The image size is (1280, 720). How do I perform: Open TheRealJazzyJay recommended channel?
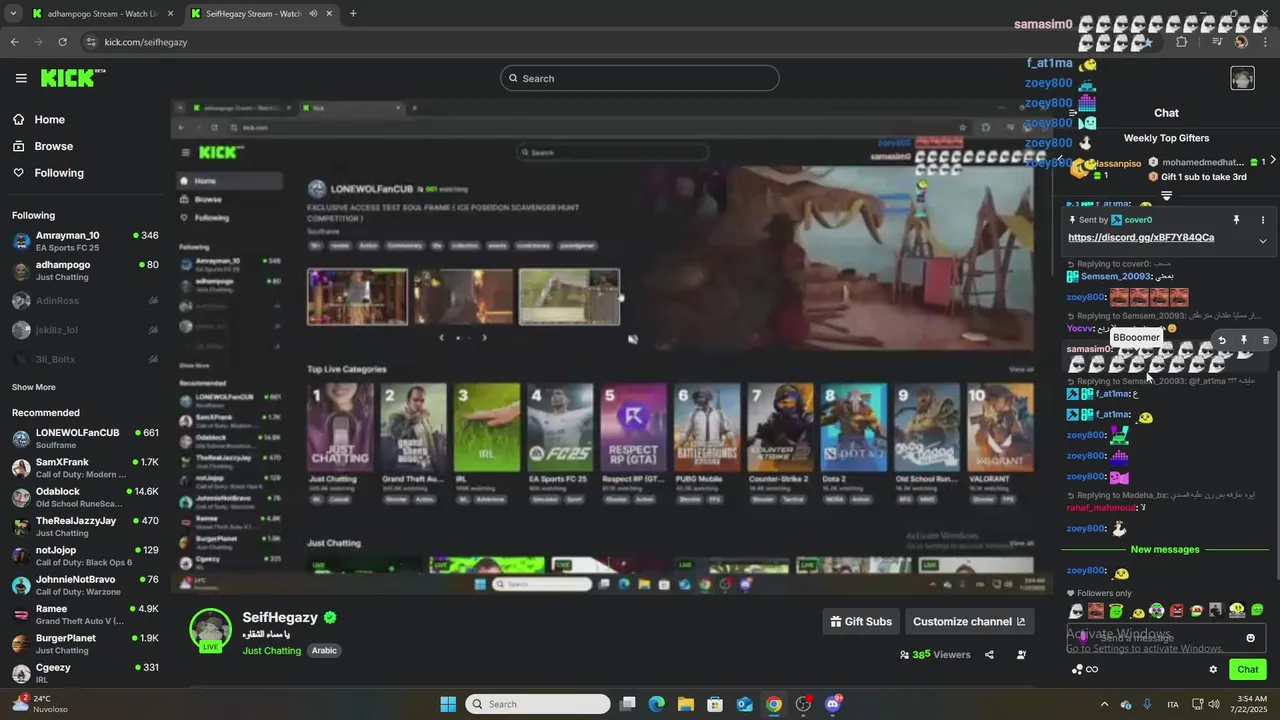click(x=85, y=526)
